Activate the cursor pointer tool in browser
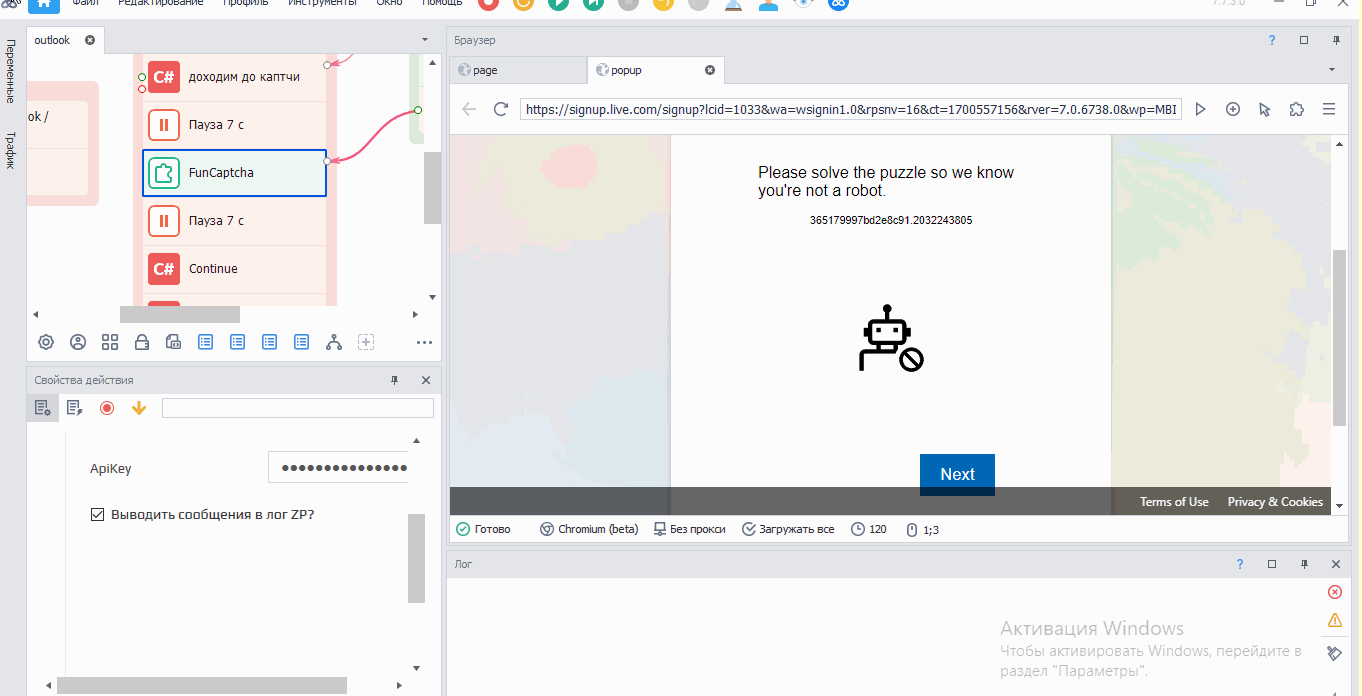The width and height of the screenshot is (1362, 696). (1265, 109)
